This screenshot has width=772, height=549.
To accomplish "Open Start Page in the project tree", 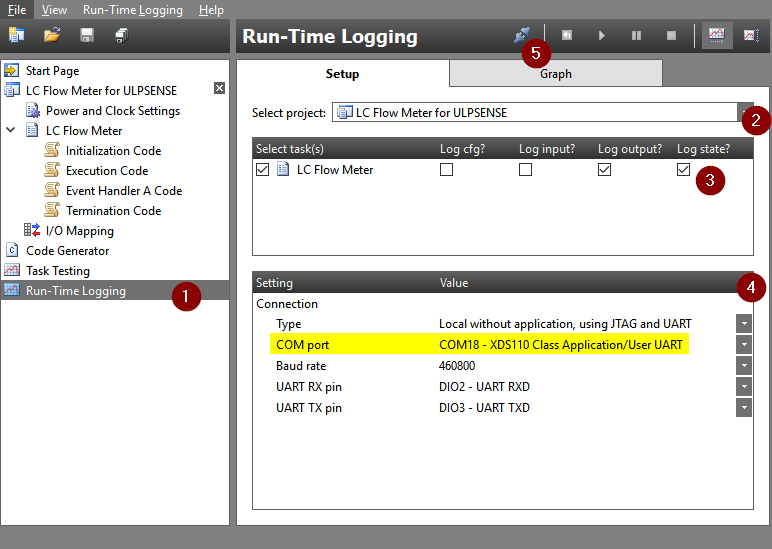I will [53, 71].
